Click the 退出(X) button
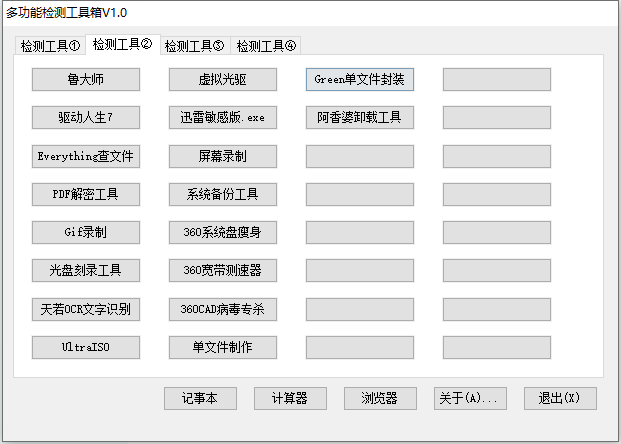The width and height of the screenshot is (621, 444). (560, 398)
